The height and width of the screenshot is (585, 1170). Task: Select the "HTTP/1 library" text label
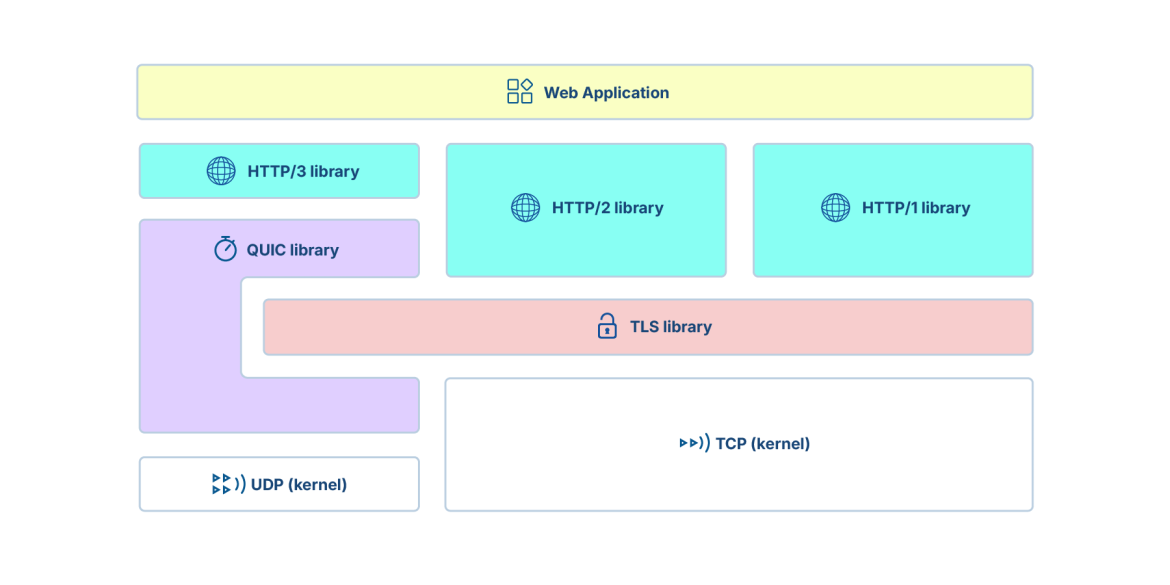[x=916, y=208]
